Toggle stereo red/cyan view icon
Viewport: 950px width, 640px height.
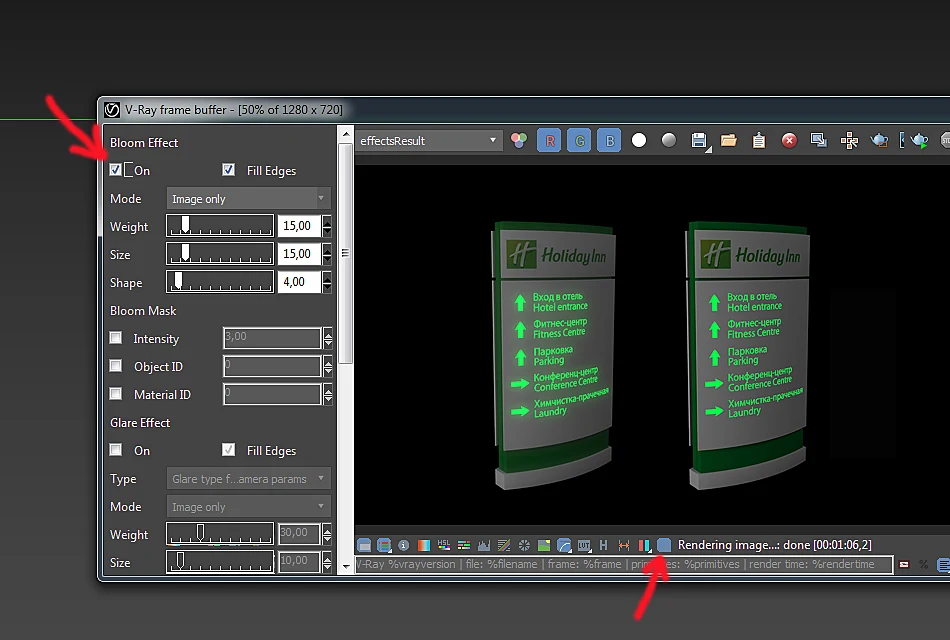click(x=644, y=545)
